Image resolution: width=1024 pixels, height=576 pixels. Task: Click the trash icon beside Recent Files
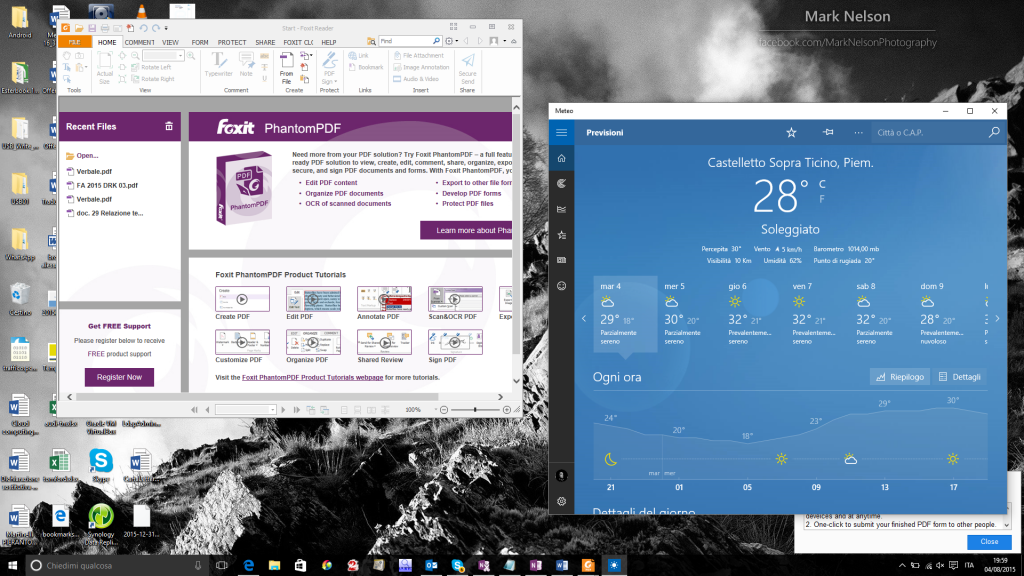pos(168,126)
